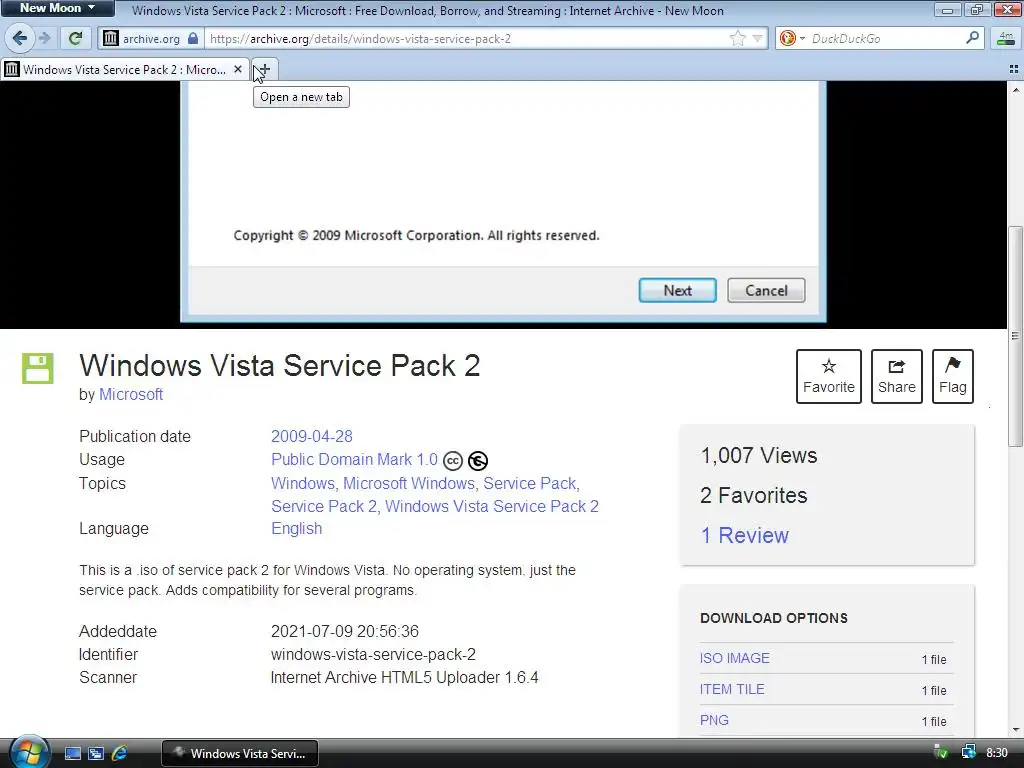
Task: Click the DuckDuckGo search field
Action: click(x=886, y=39)
